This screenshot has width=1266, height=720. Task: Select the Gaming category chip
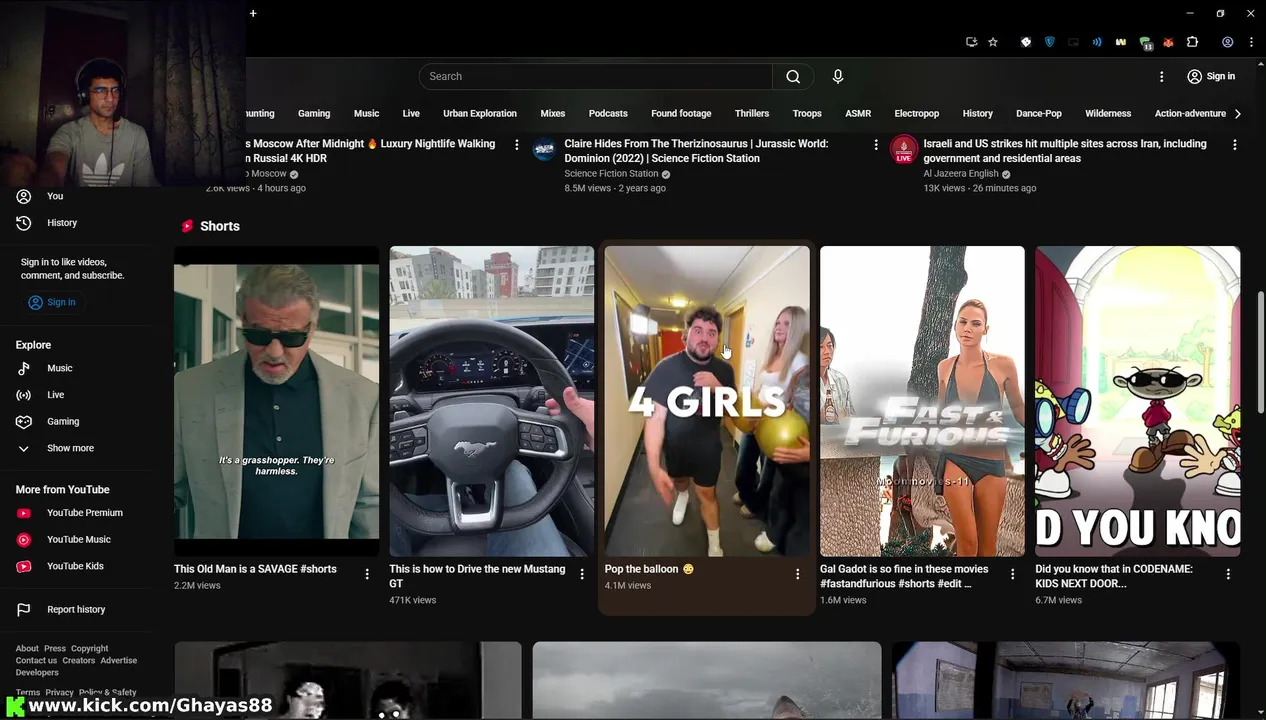[314, 114]
